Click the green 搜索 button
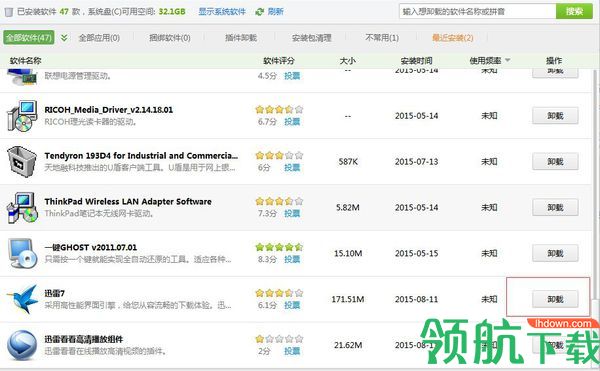Image resolution: width=600 pixels, height=371 pixels. click(574, 11)
